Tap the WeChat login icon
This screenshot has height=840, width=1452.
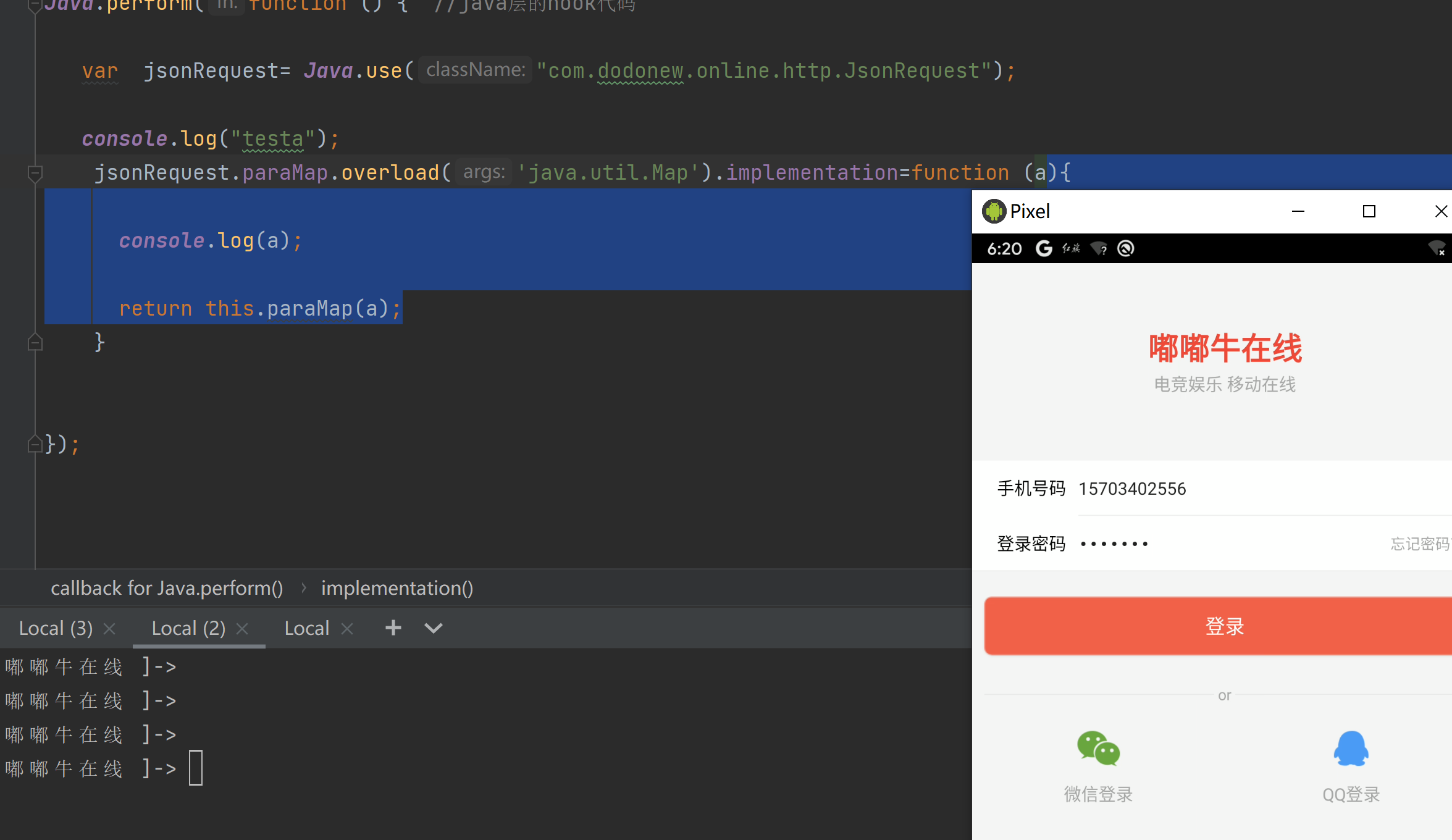pyautogui.click(x=1098, y=749)
